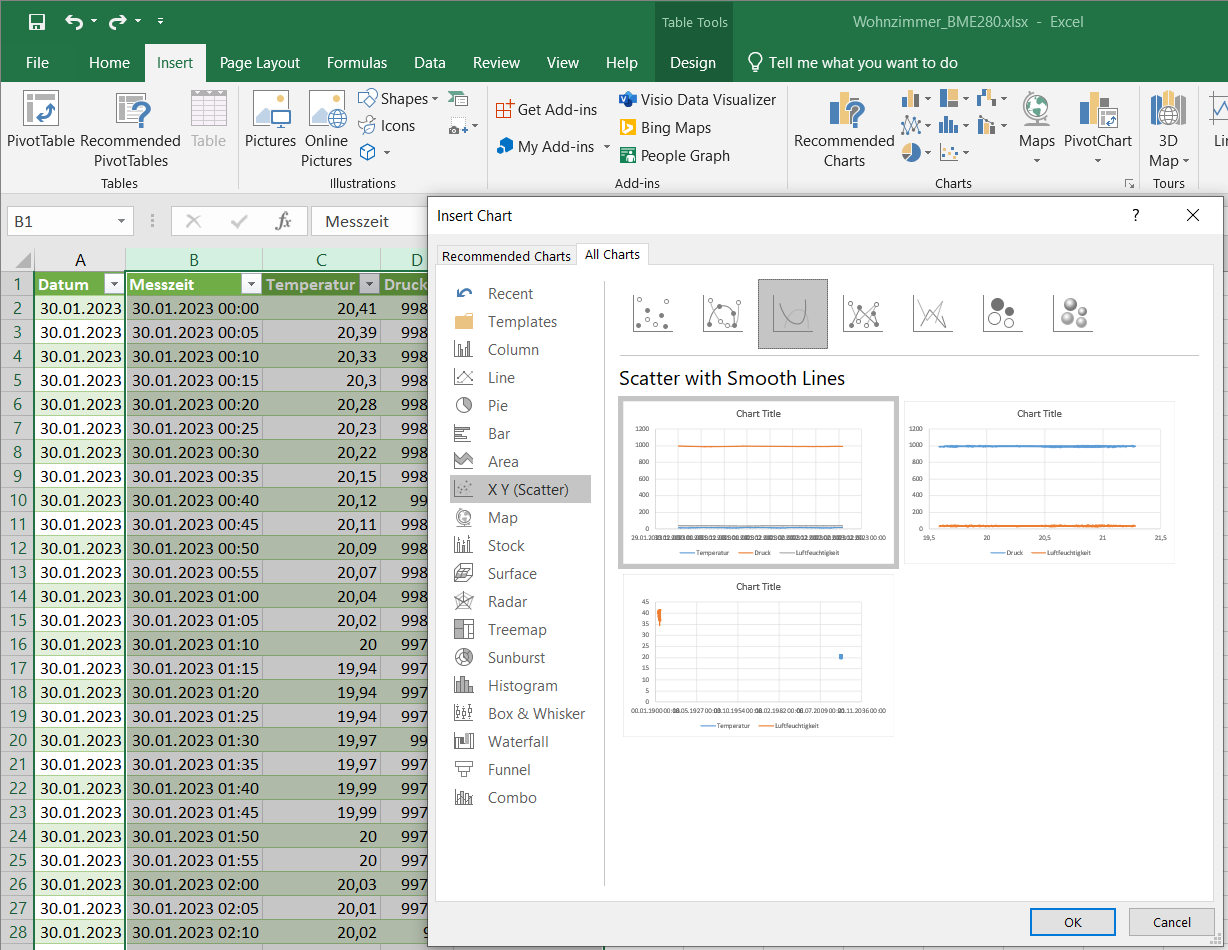Select Bubble chart subtype
Image resolution: width=1228 pixels, height=950 pixels.
coord(1003,314)
